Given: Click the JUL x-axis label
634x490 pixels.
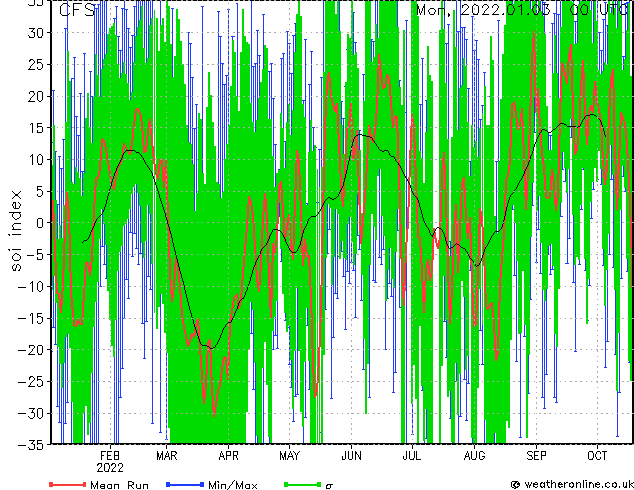Looking at the screenshot, I should point(412,456).
